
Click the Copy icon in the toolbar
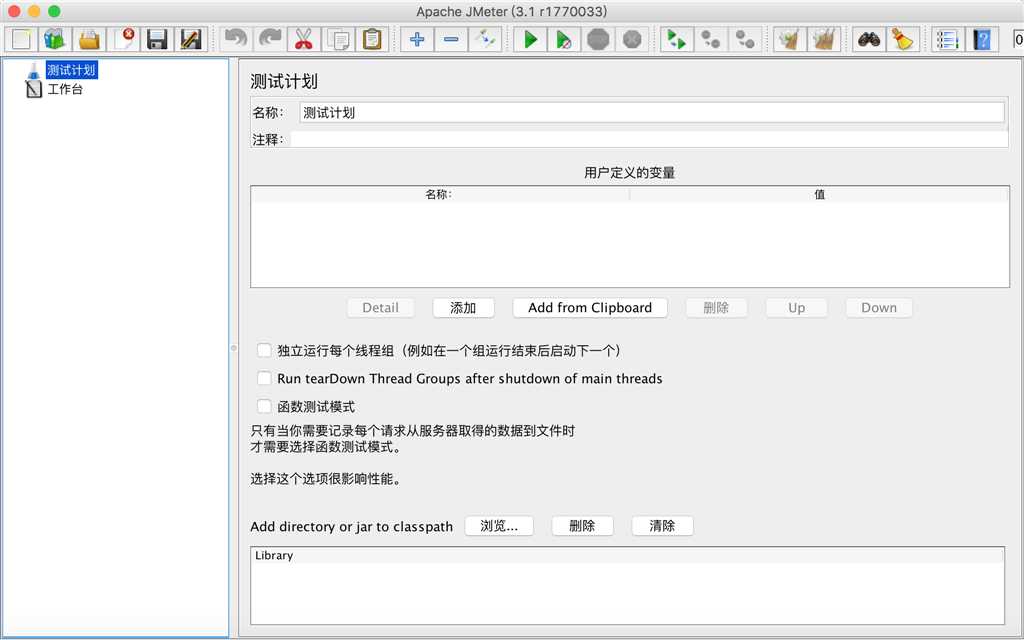pos(338,39)
